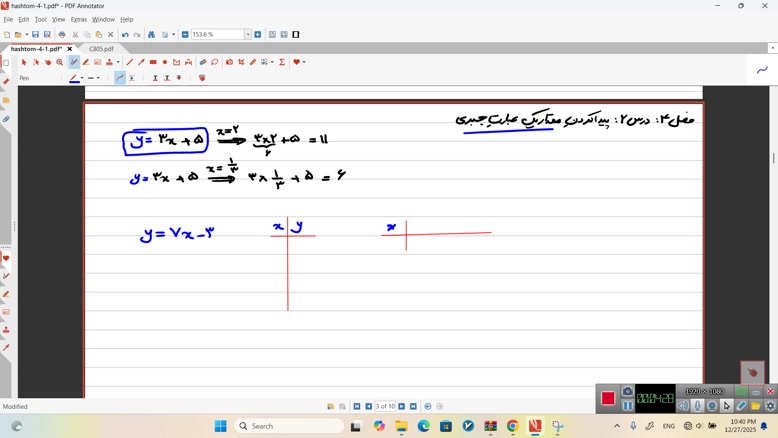The height and width of the screenshot is (438, 778).
Task: Stop recording with the red button
Action: [608, 398]
